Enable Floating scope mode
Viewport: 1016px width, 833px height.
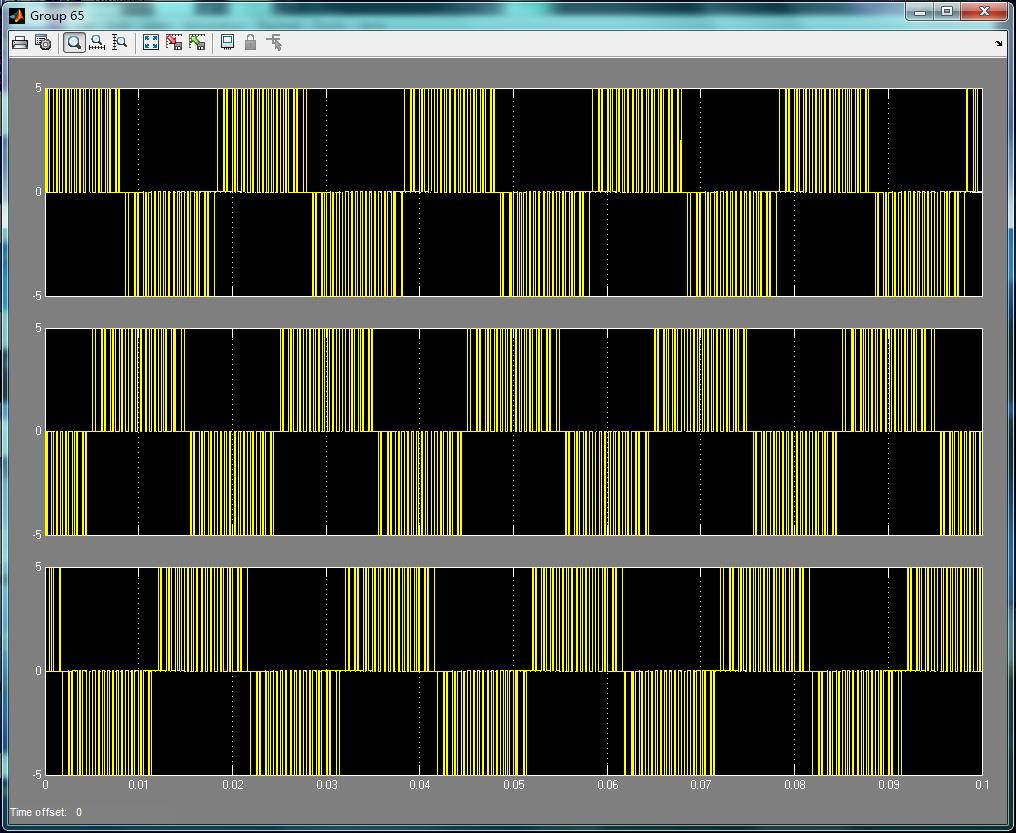[x=228, y=42]
